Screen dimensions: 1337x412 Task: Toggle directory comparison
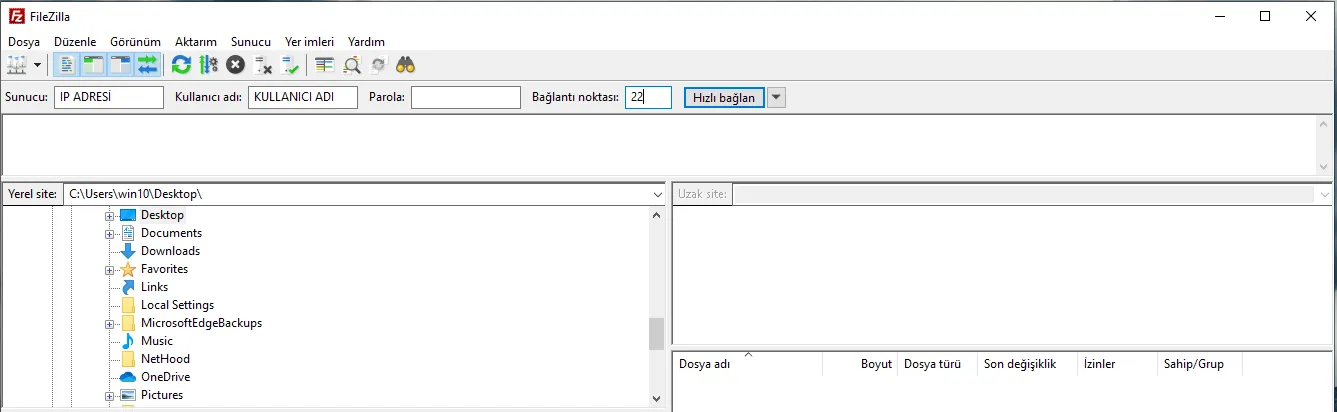[x=351, y=65]
